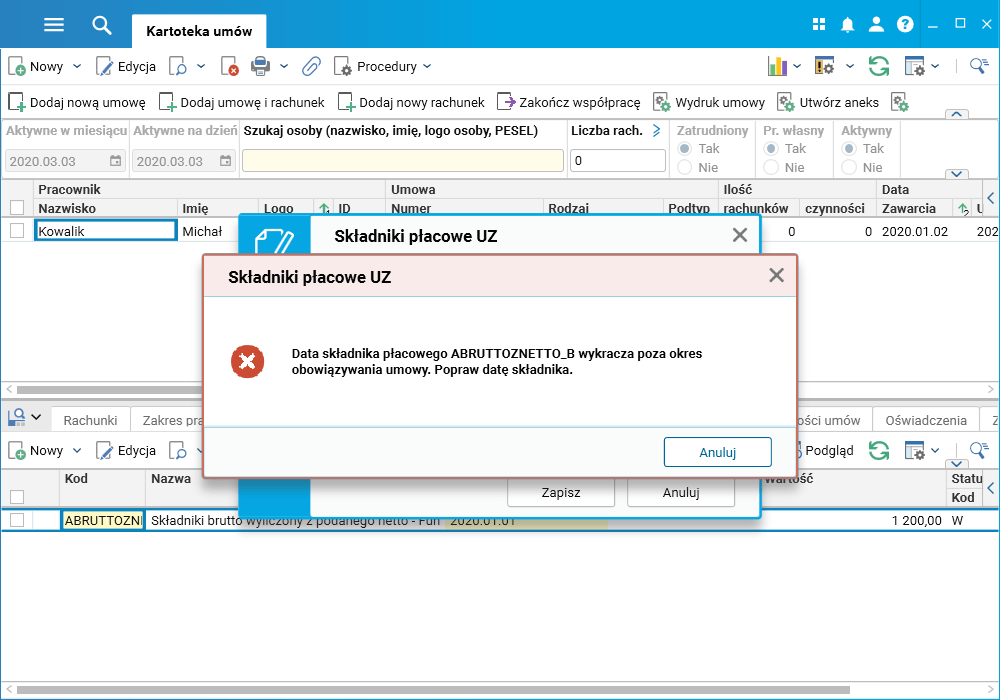This screenshot has width=1000, height=700.
Task: Click the paperclip attachments icon
Action: point(311,66)
